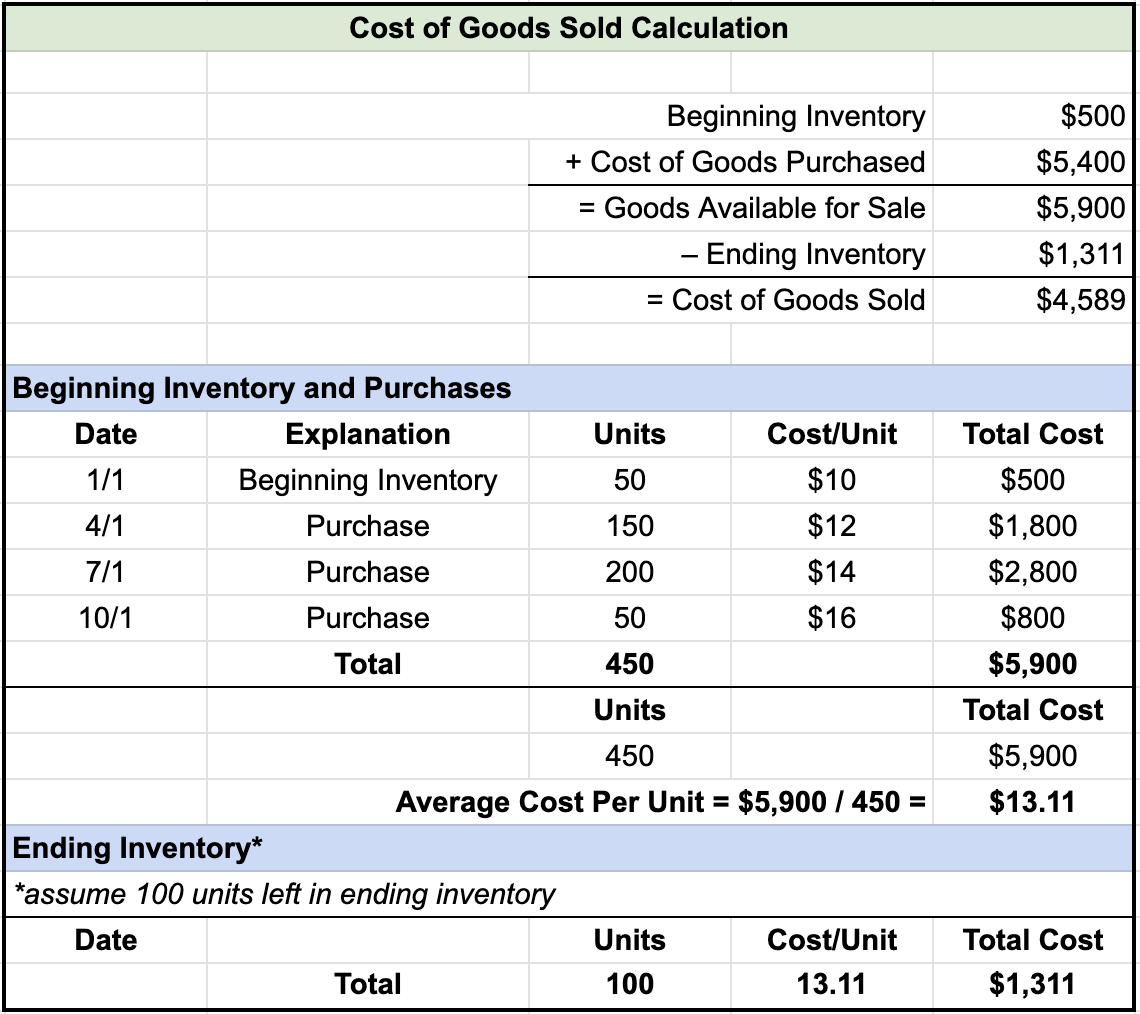This screenshot has height=1014, width=1140.
Task: Click the $5,900 grand total cell
Action: [x=1034, y=663]
